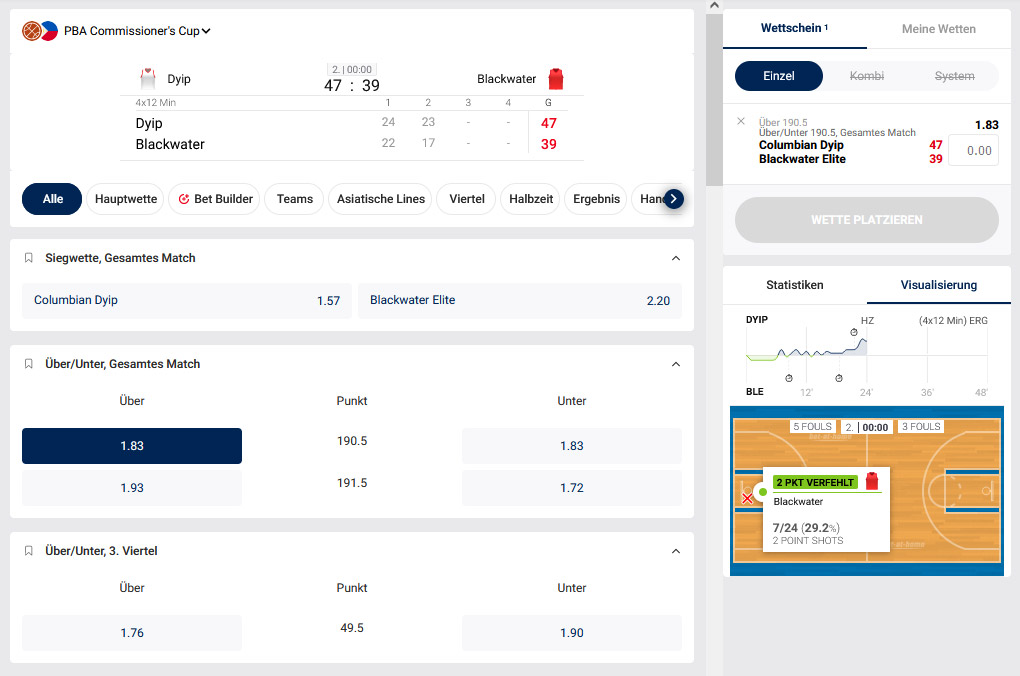The image size is (1020, 676).
Task: Click the 191.5 Punkt line value
Action: coord(352,483)
